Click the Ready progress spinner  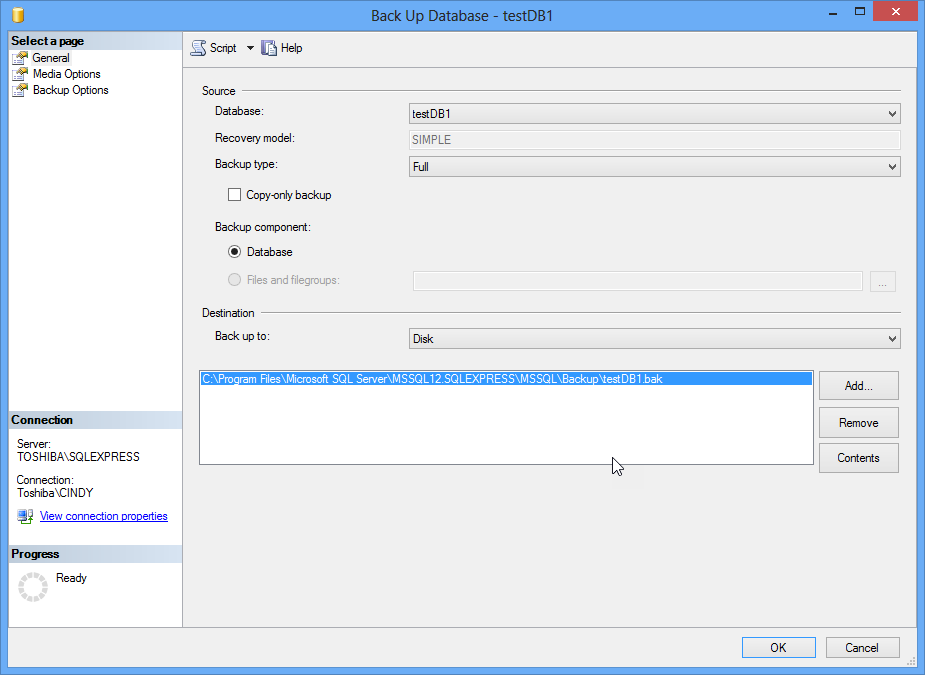(32, 586)
